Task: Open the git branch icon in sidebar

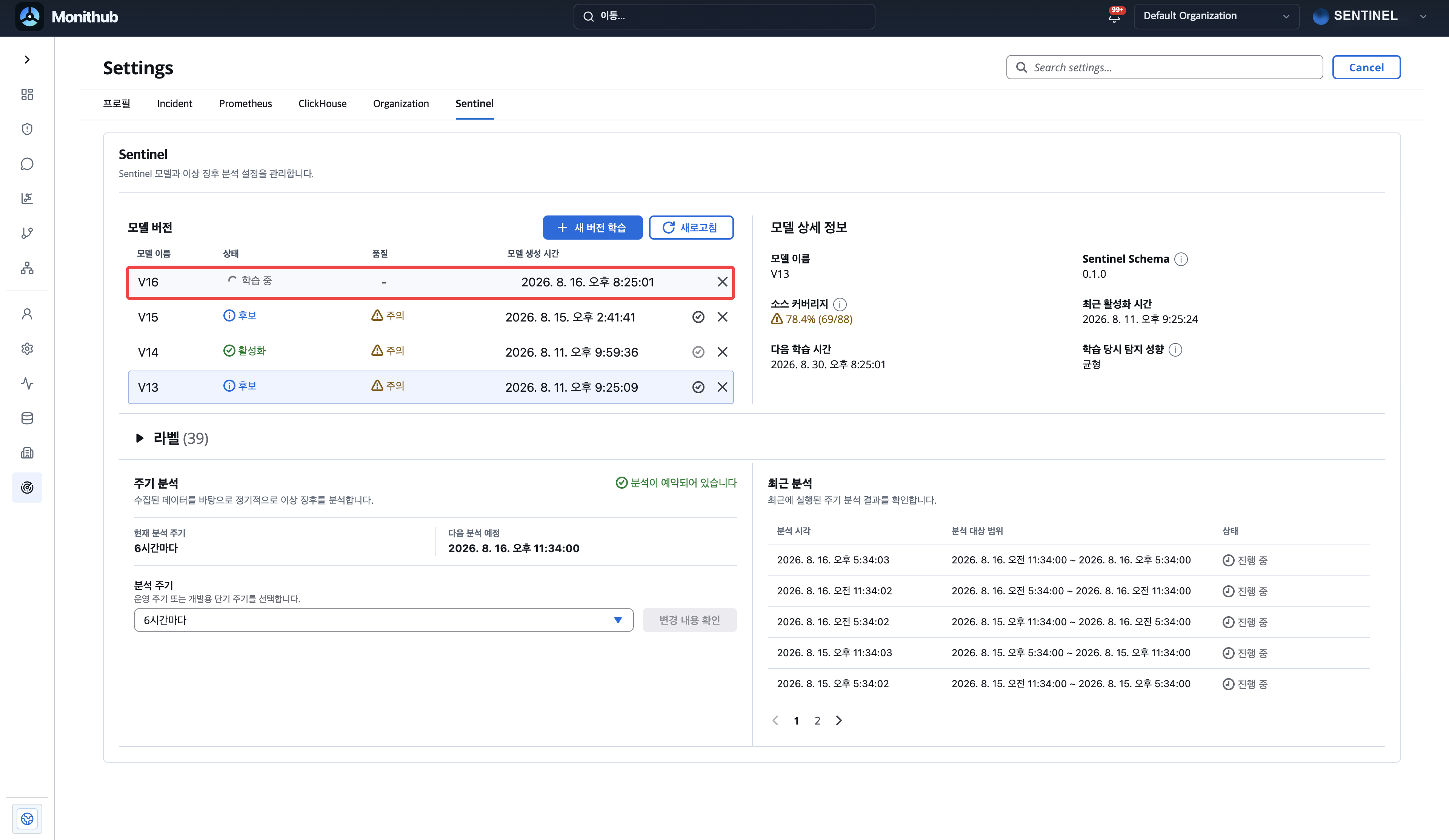Action: click(27, 233)
